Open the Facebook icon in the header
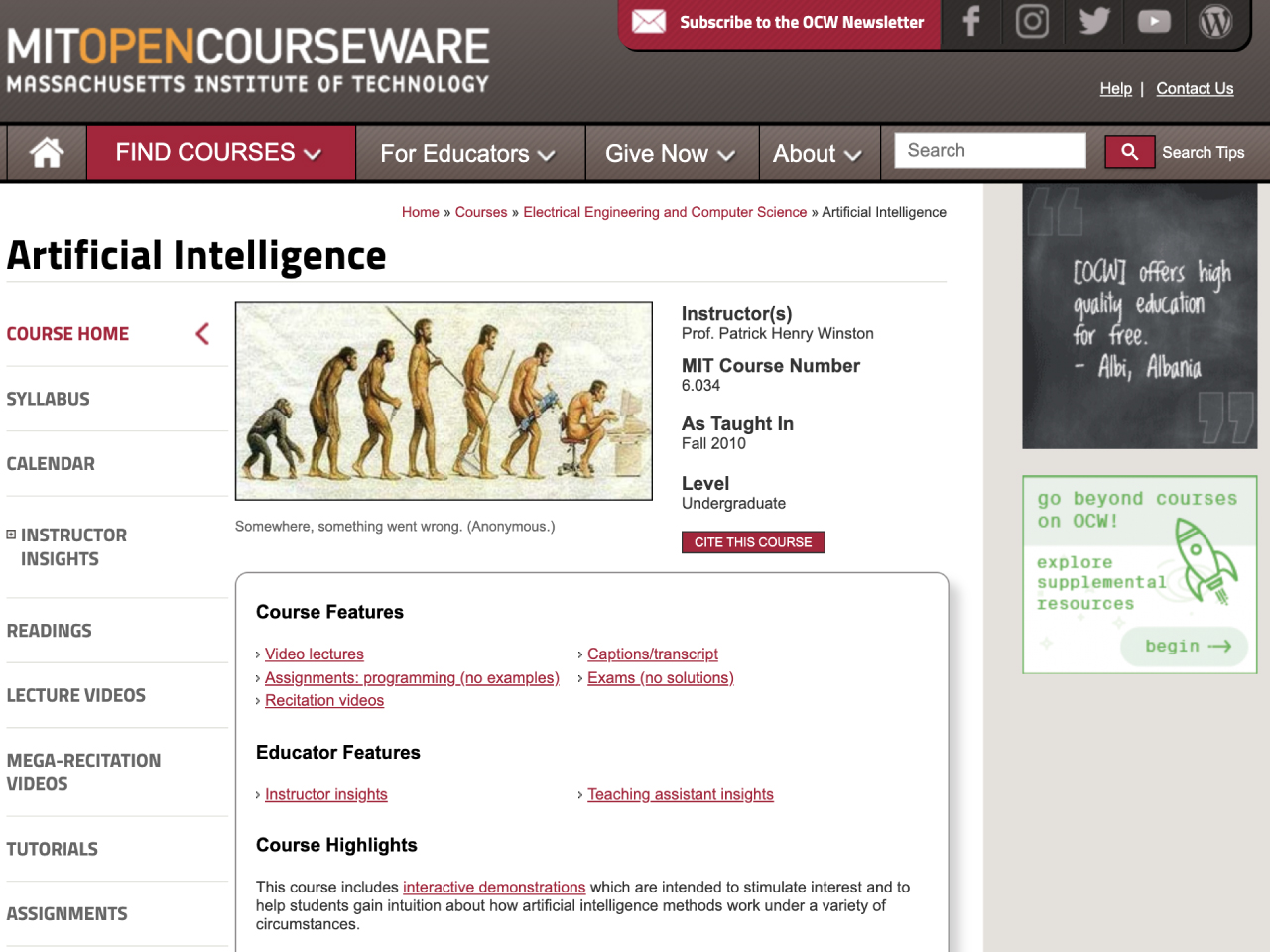This screenshot has height=952, width=1270. tap(971, 21)
